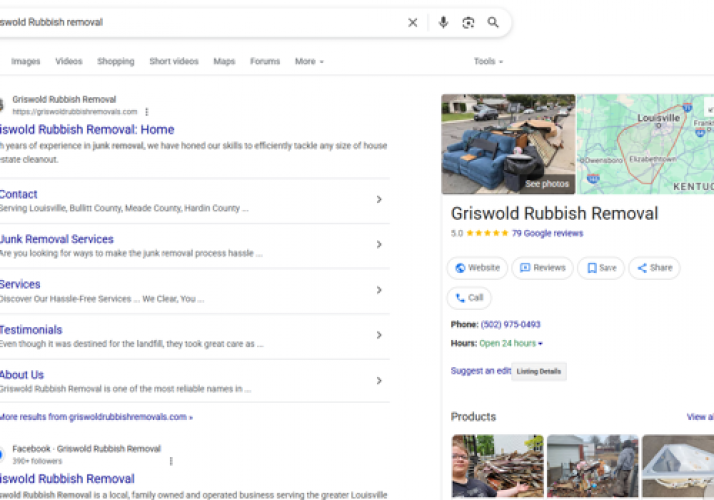Viewport: 714px width, 500px height.
Task: Open the Griswold Rubbish Removal: Home result
Action: pyautogui.click(x=87, y=130)
